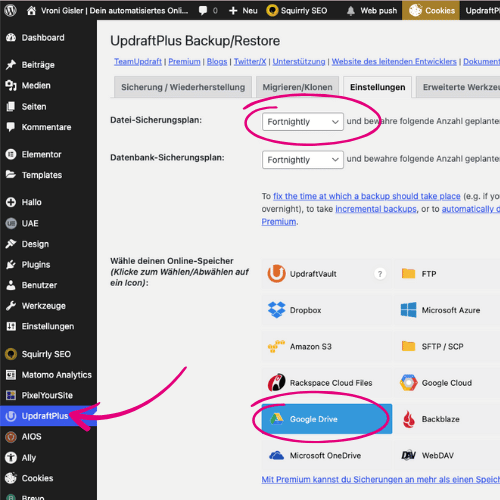Open the Premium link in the header links
The height and width of the screenshot is (500, 500).
pos(184,62)
